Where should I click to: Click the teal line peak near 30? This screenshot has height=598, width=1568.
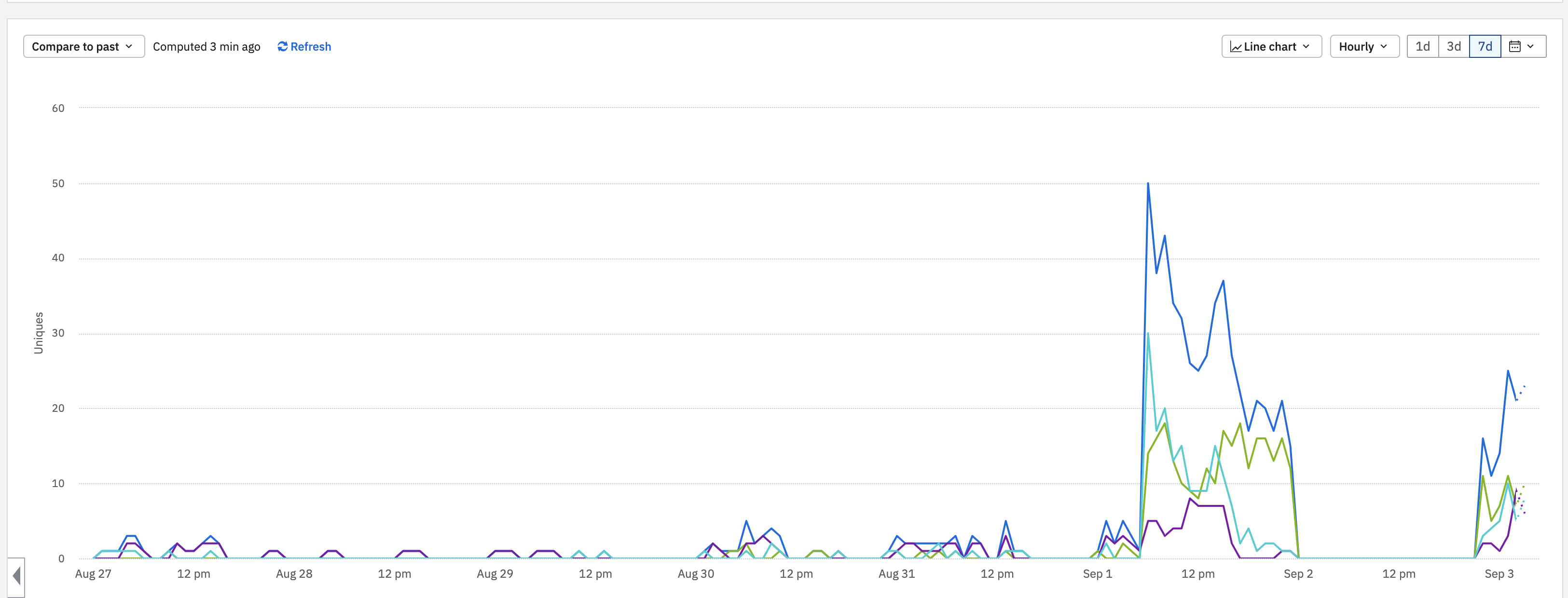click(x=1148, y=334)
